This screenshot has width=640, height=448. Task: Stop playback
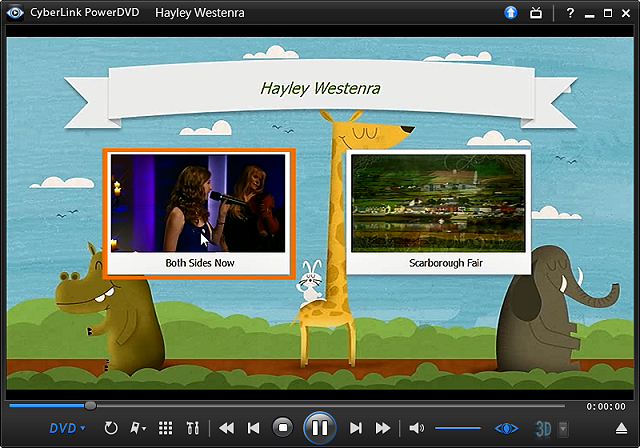pyautogui.click(x=282, y=428)
